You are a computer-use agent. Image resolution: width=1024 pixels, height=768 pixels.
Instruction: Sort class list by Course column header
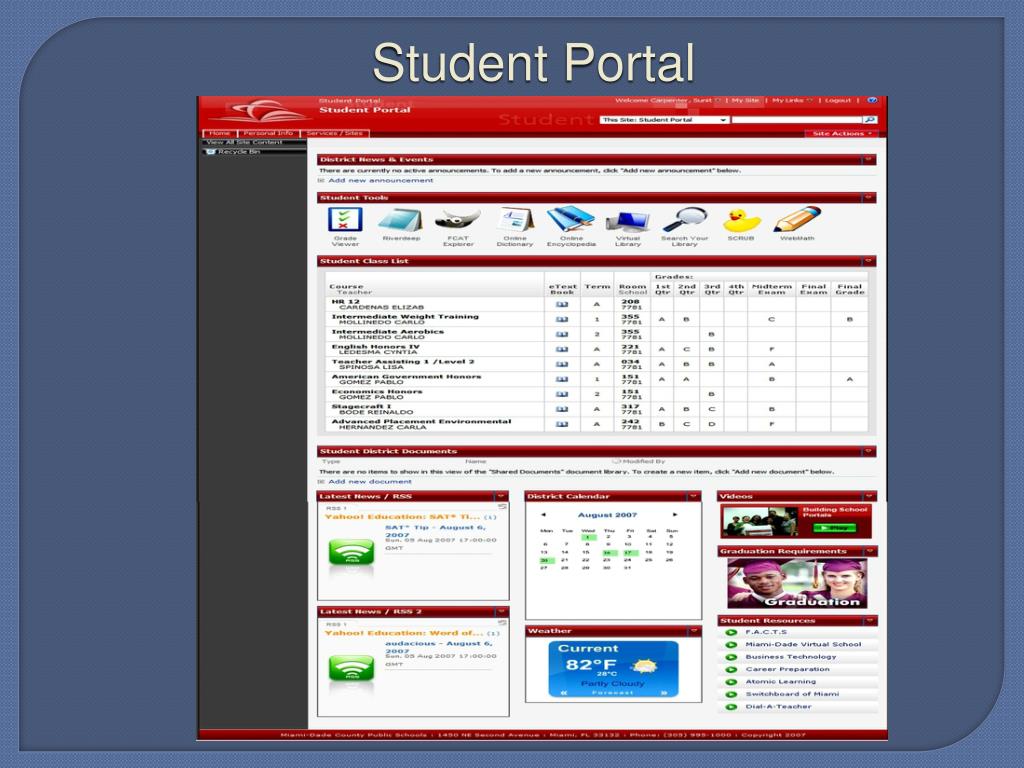[x=346, y=286]
